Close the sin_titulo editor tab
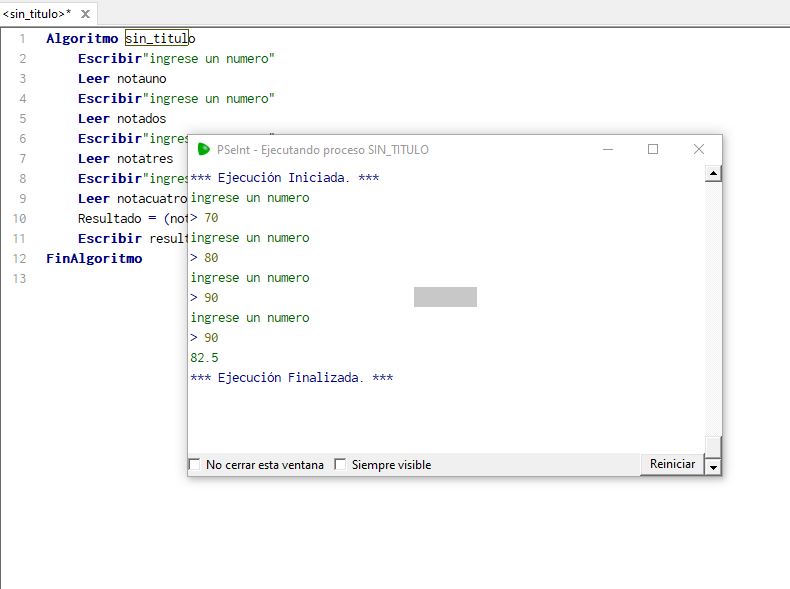 pos(85,14)
